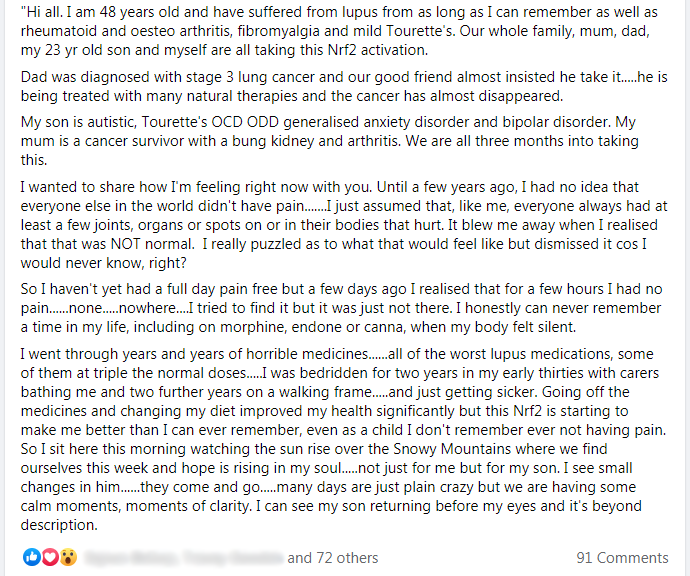
Task: Click the paragraph starting 'Dad was diagnosed'
Action: (x=344, y=86)
